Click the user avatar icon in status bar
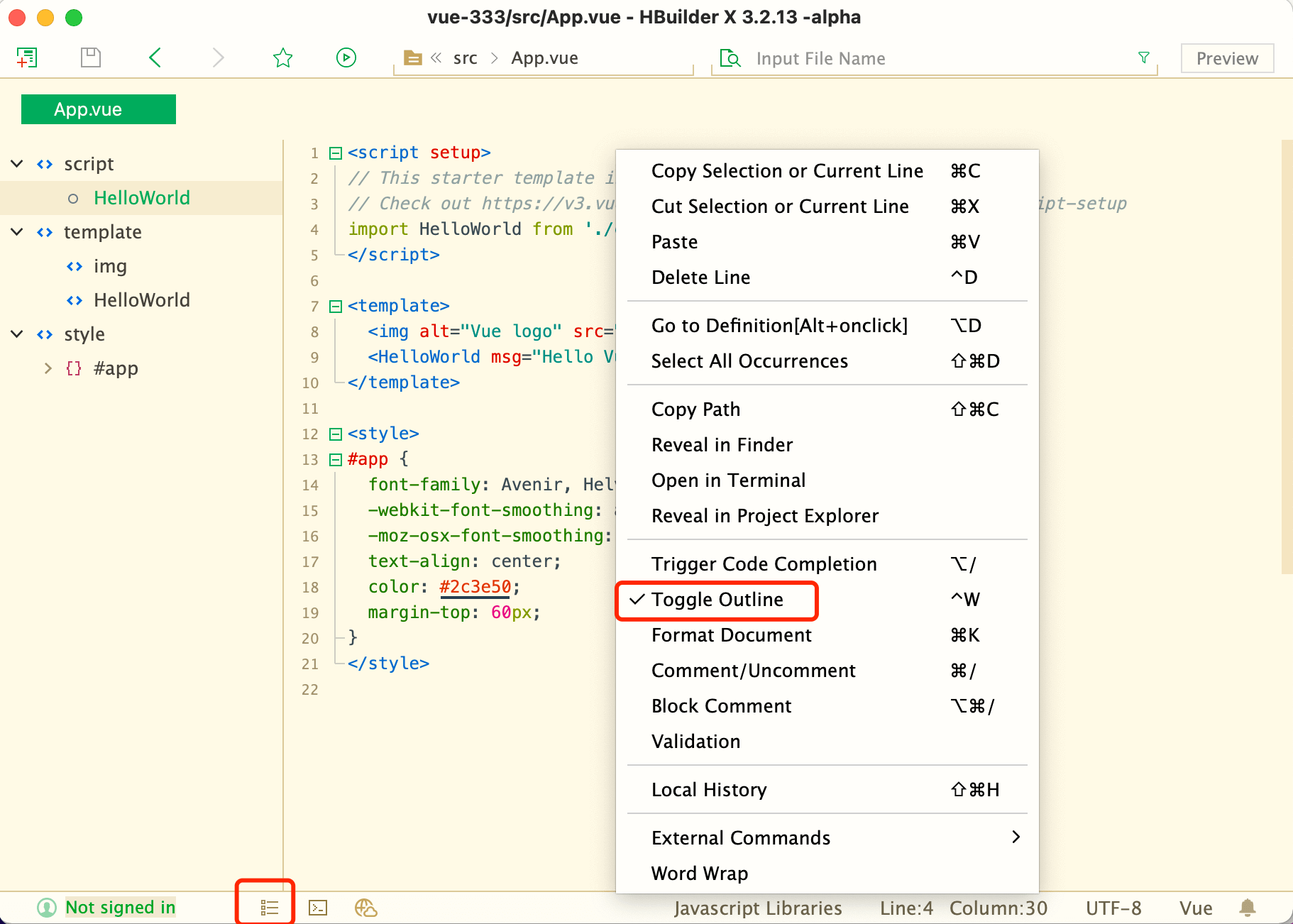The image size is (1293, 924). (47, 908)
